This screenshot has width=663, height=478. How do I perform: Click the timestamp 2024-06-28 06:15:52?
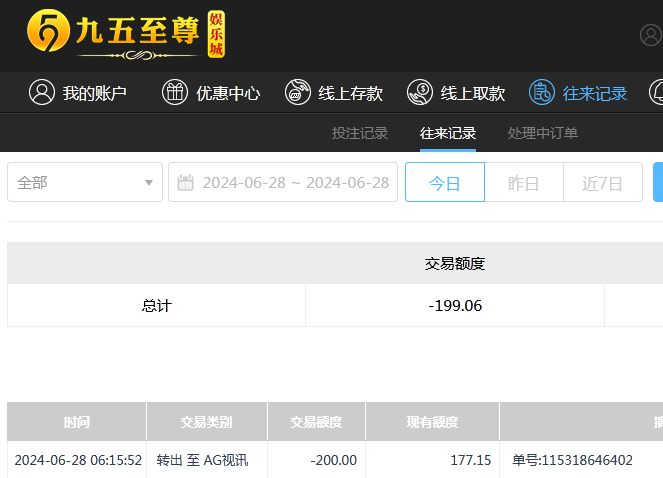coord(78,460)
